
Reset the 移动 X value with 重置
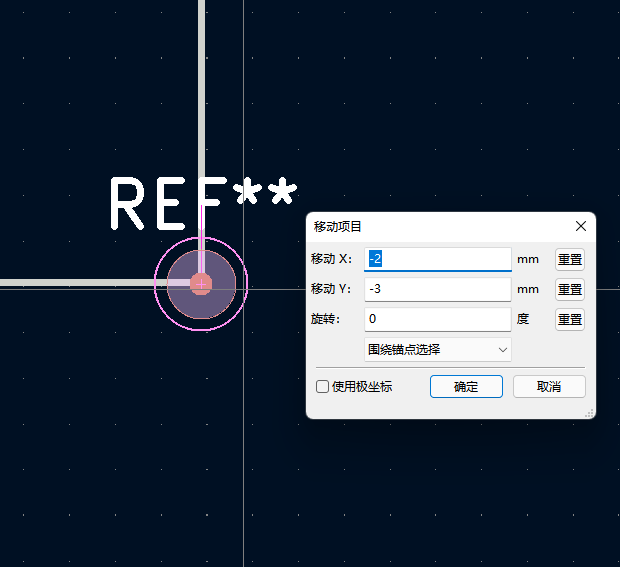[570, 259]
